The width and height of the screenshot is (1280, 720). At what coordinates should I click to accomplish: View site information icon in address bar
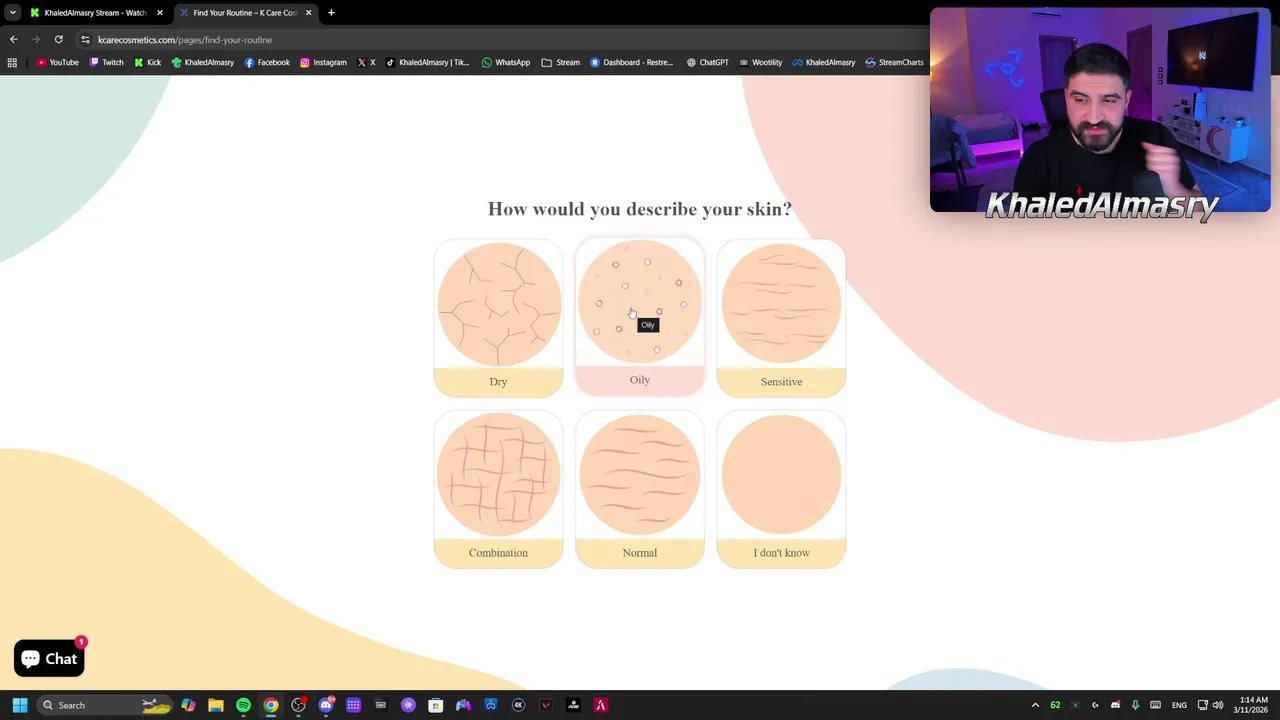coord(85,40)
